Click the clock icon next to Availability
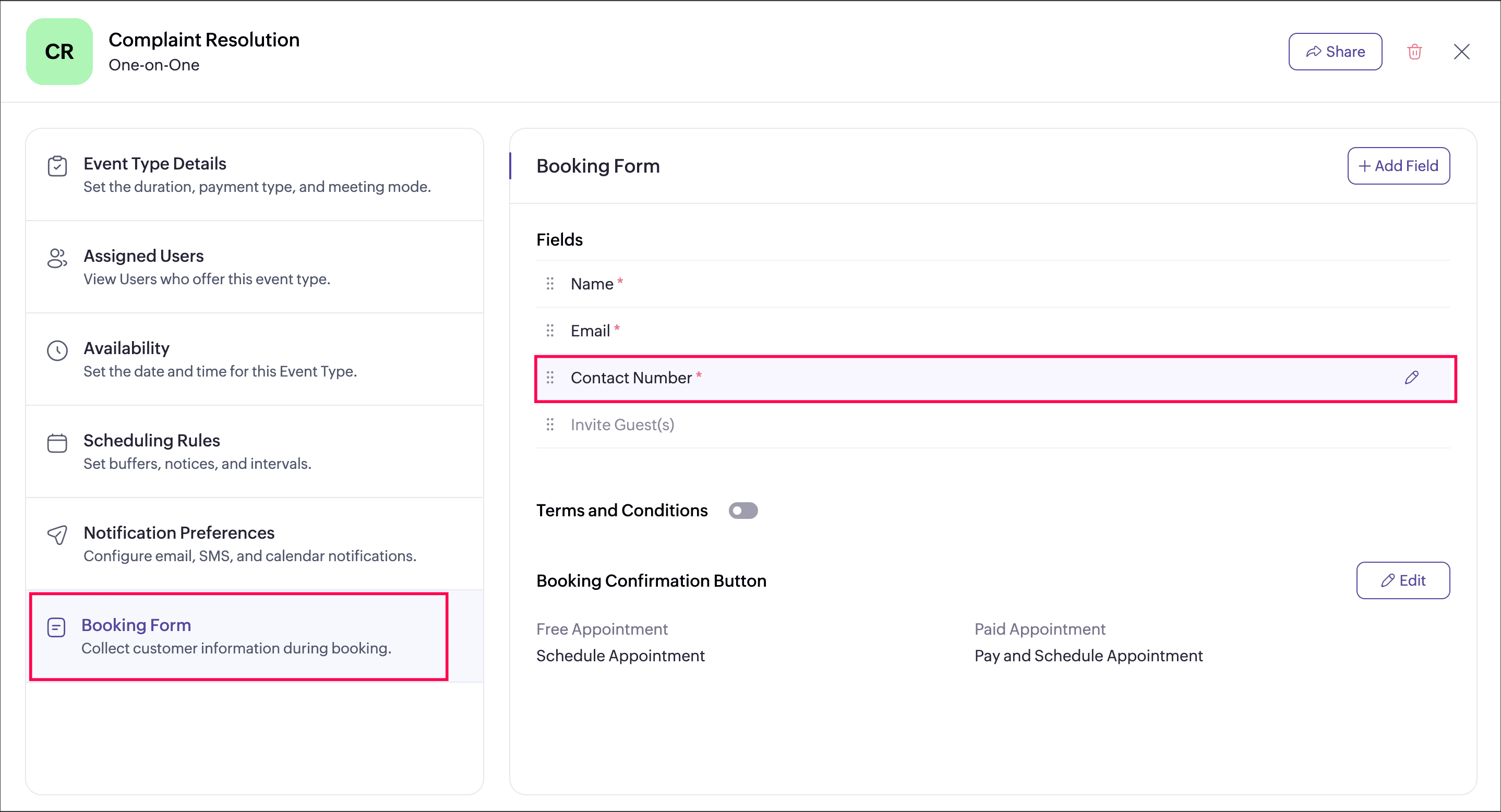Viewport: 1501px width, 812px height. pyautogui.click(x=57, y=350)
